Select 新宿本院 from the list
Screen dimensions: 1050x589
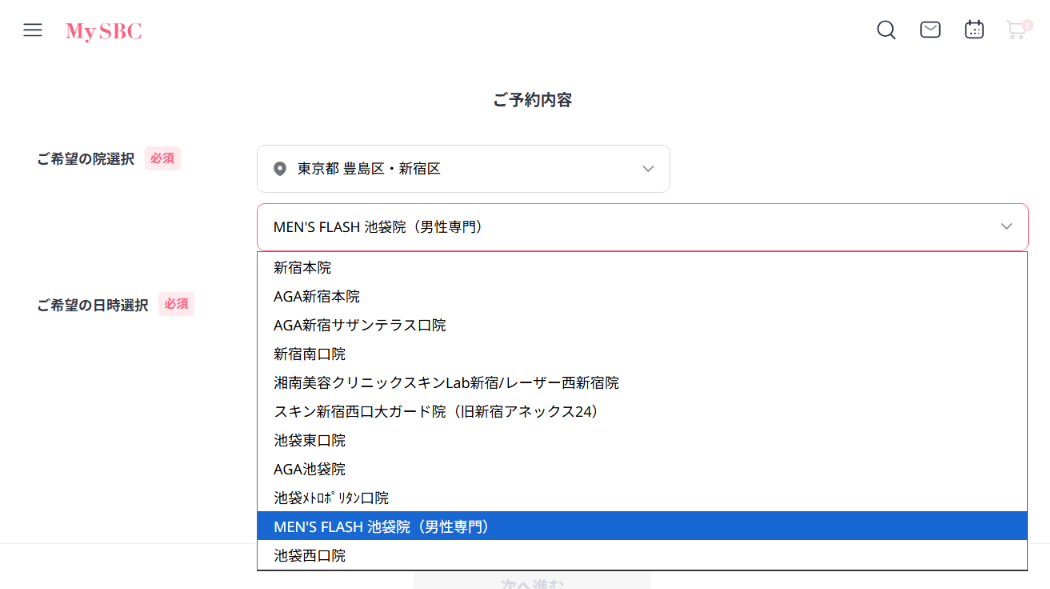tap(642, 268)
